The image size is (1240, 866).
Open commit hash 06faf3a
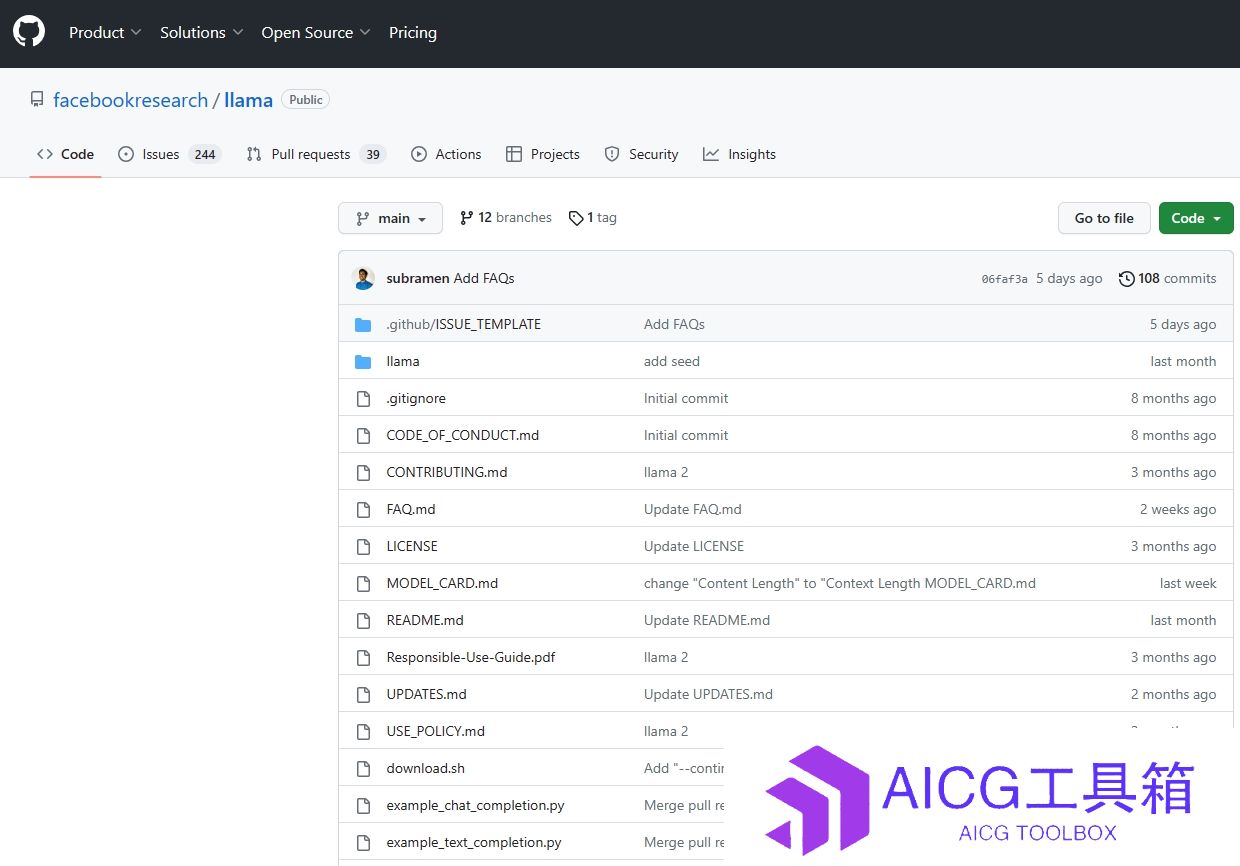1004,280
